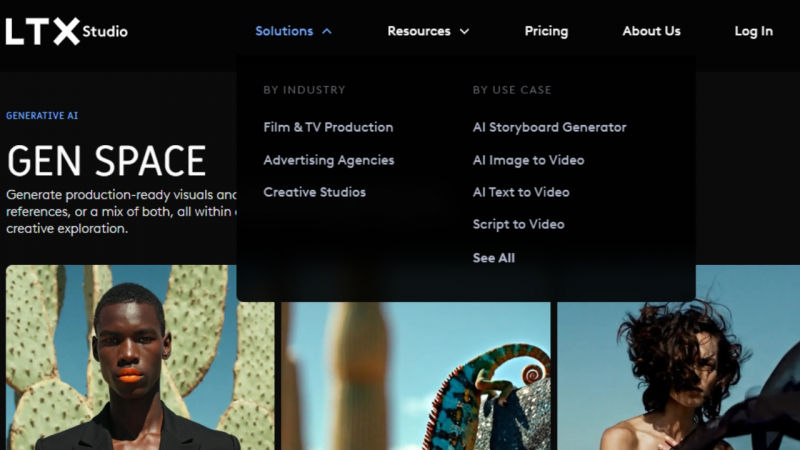View the chameleon image thumbnail
Screen dimensions: 800x450
[415, 376]
